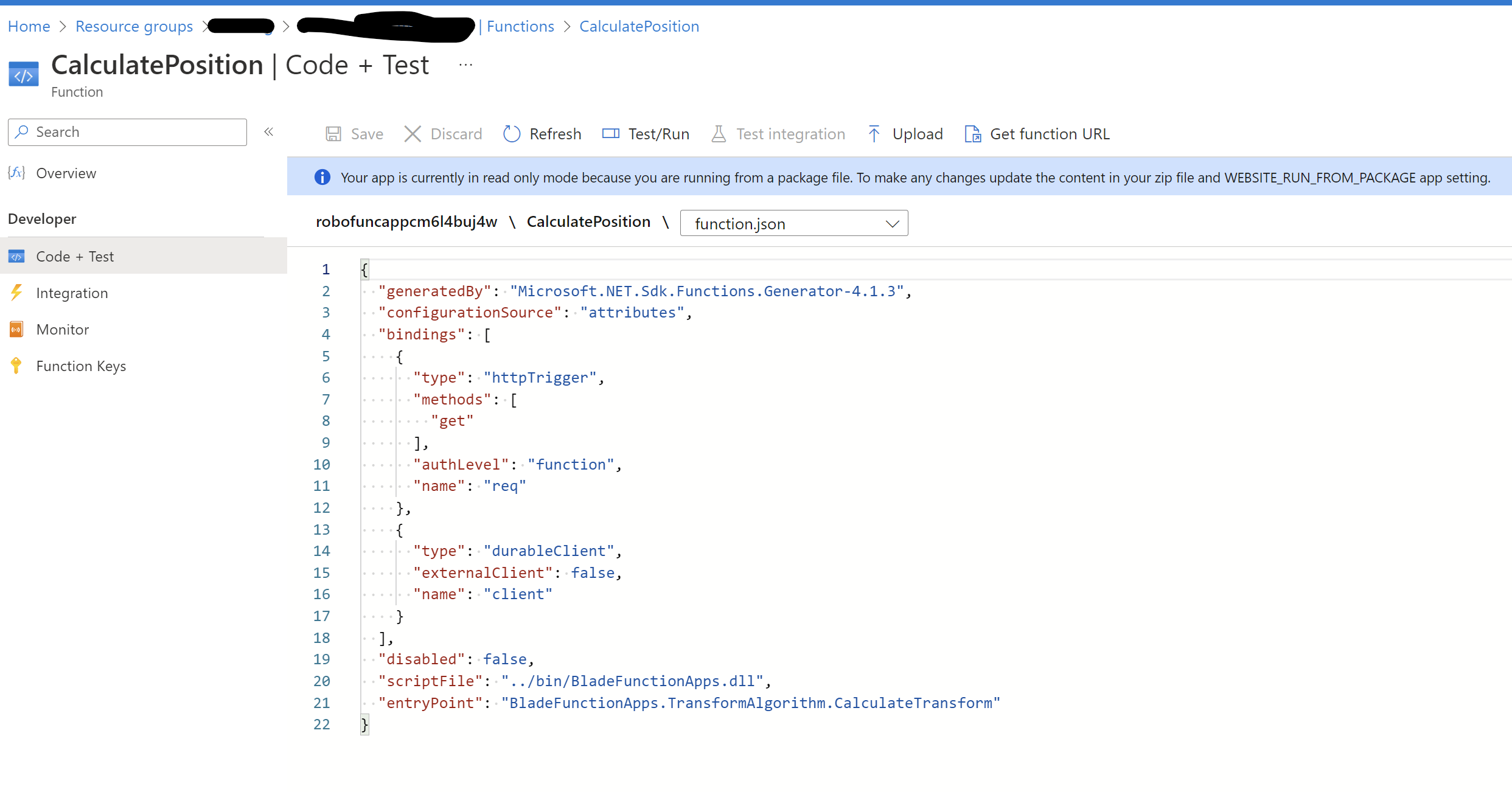Image resolution: width=1512 pixels, height=792 pixels.
Task: Open Resource groups from the breadcrumb
Action: click(x=134, y=26)
